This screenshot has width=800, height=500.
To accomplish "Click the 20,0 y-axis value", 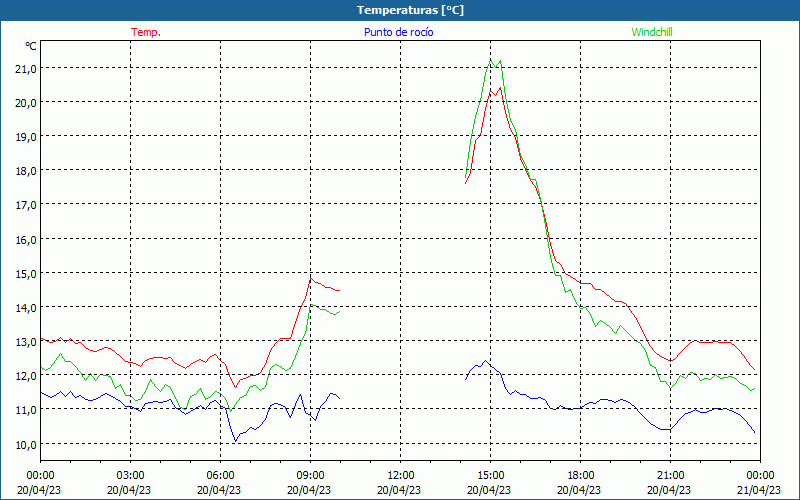I will point(26,103).
